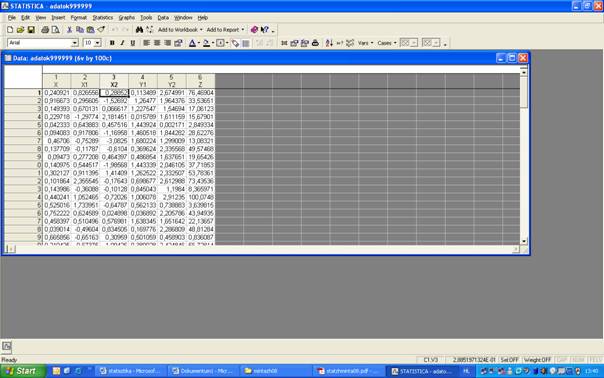Click the Paste clipboard icon
Image resolution: width=604 pixels, height=378 pixels.
[x=91, y=30]
